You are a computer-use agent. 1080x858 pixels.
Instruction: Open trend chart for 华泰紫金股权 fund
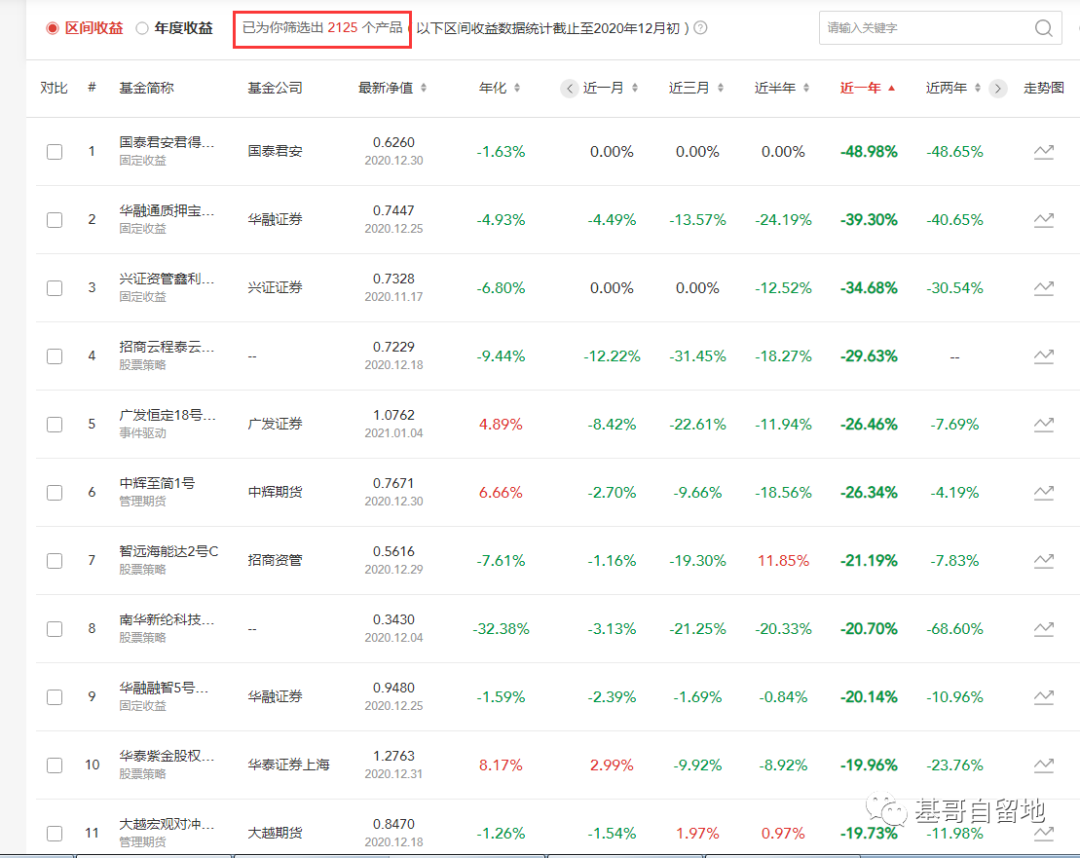[1043, 765]
